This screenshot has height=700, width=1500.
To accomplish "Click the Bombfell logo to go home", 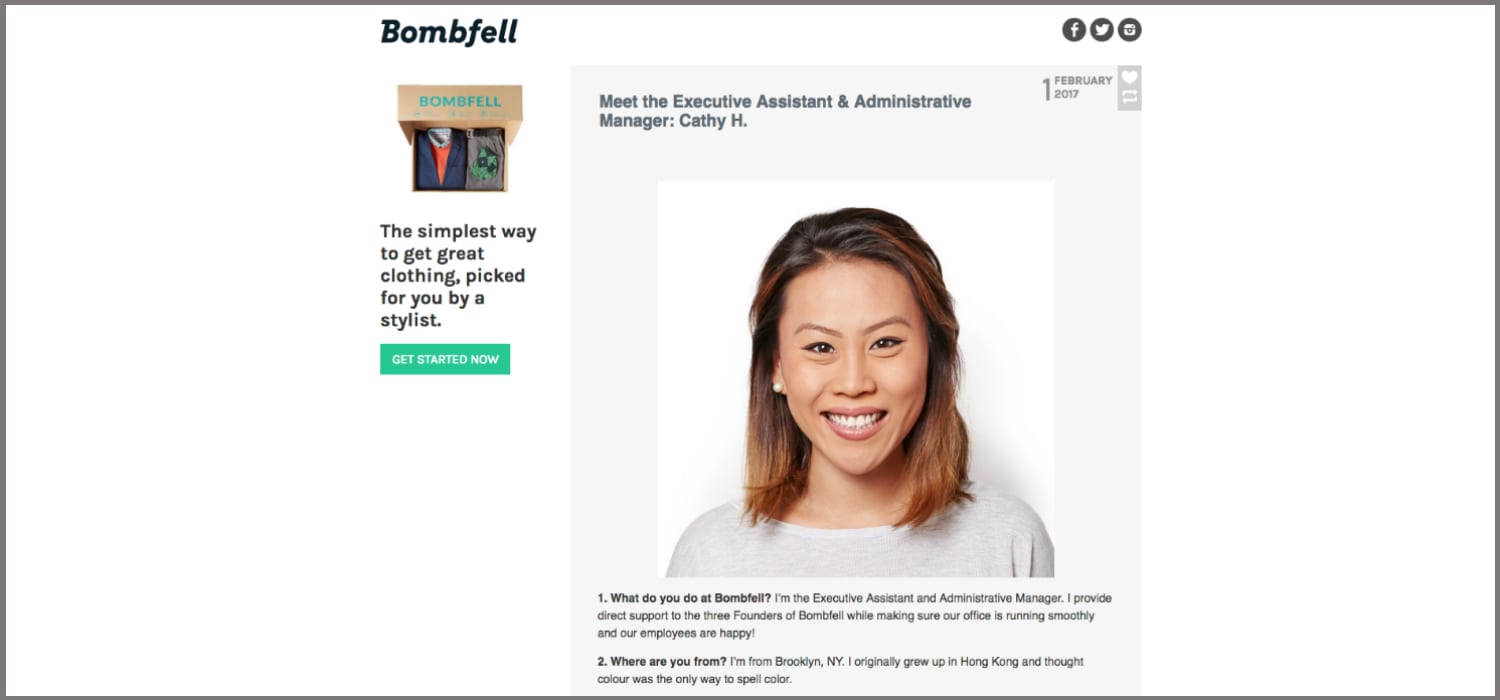I will coord(449,32).
